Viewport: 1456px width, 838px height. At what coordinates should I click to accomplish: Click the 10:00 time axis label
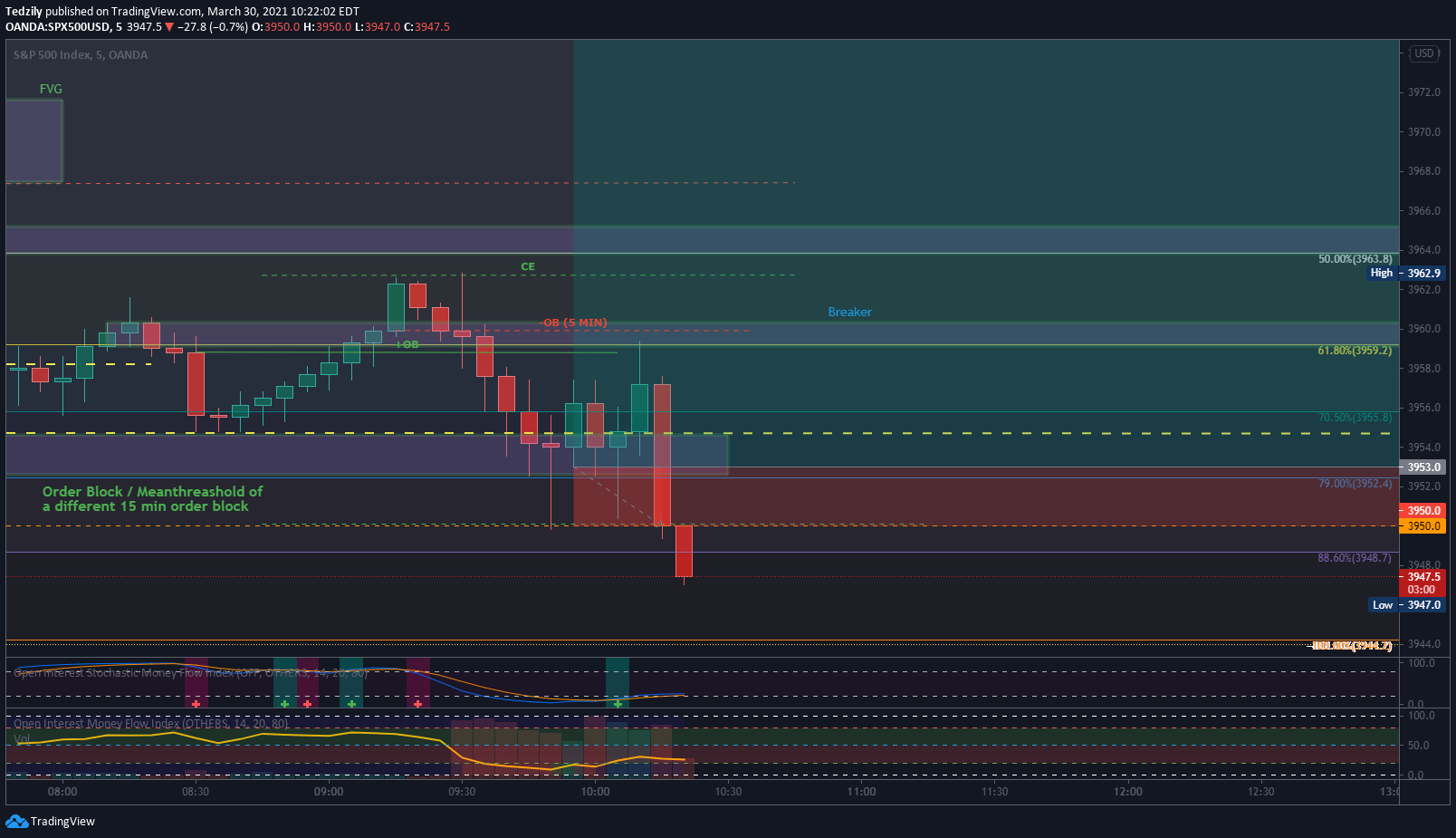tap(595, 792)
